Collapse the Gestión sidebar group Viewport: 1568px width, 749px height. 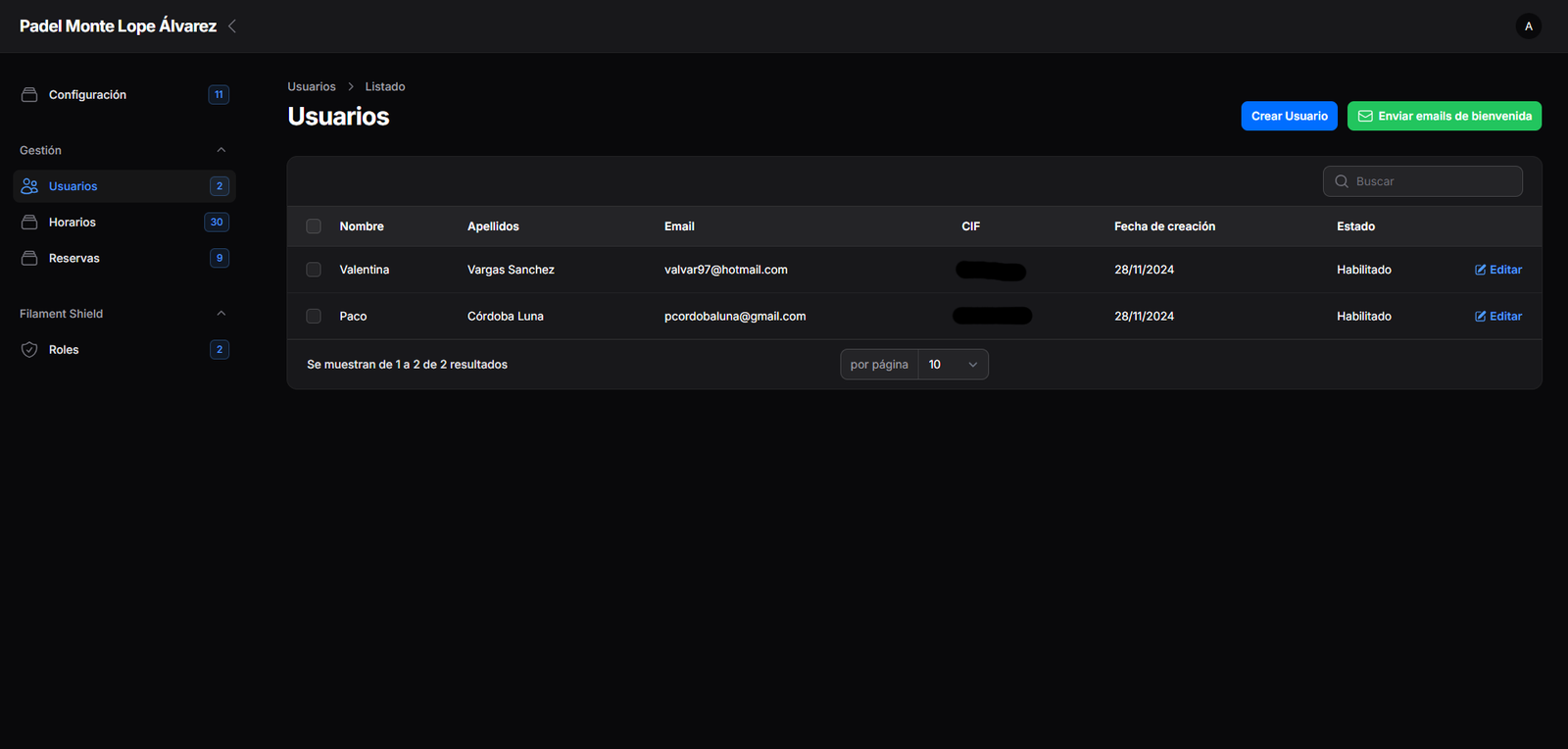click(x=220, y=150)
